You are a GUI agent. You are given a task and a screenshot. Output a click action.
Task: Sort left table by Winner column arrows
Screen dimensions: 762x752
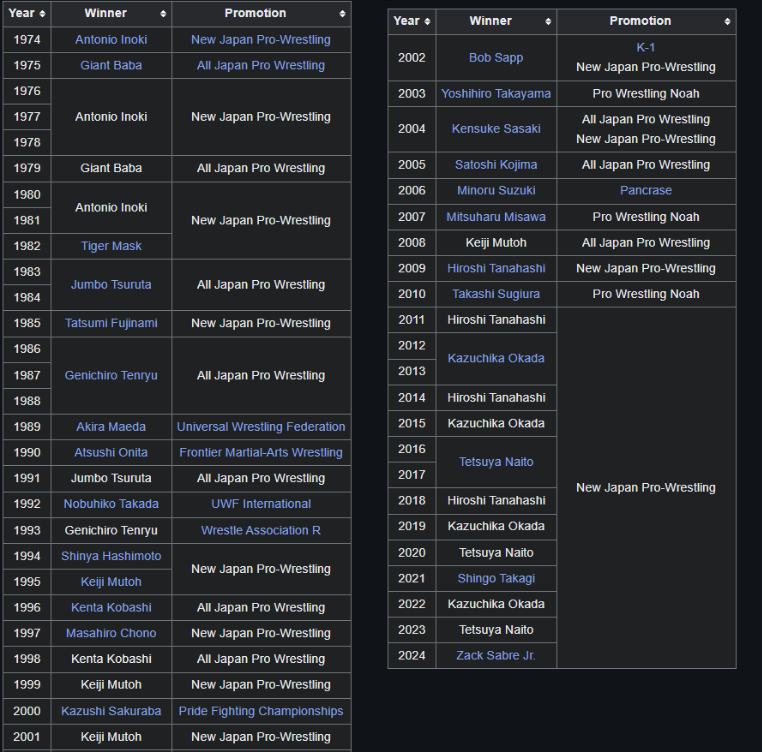pos(163,14)
